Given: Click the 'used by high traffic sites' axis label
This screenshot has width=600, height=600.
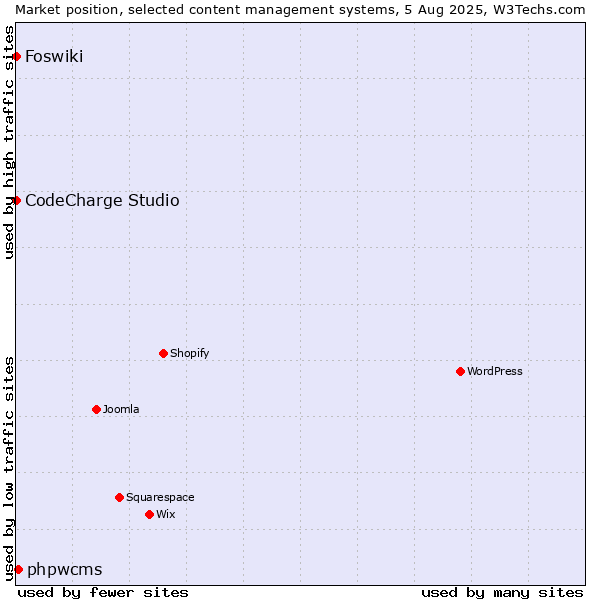Looking at the screenshot, I should click(9, 142).
